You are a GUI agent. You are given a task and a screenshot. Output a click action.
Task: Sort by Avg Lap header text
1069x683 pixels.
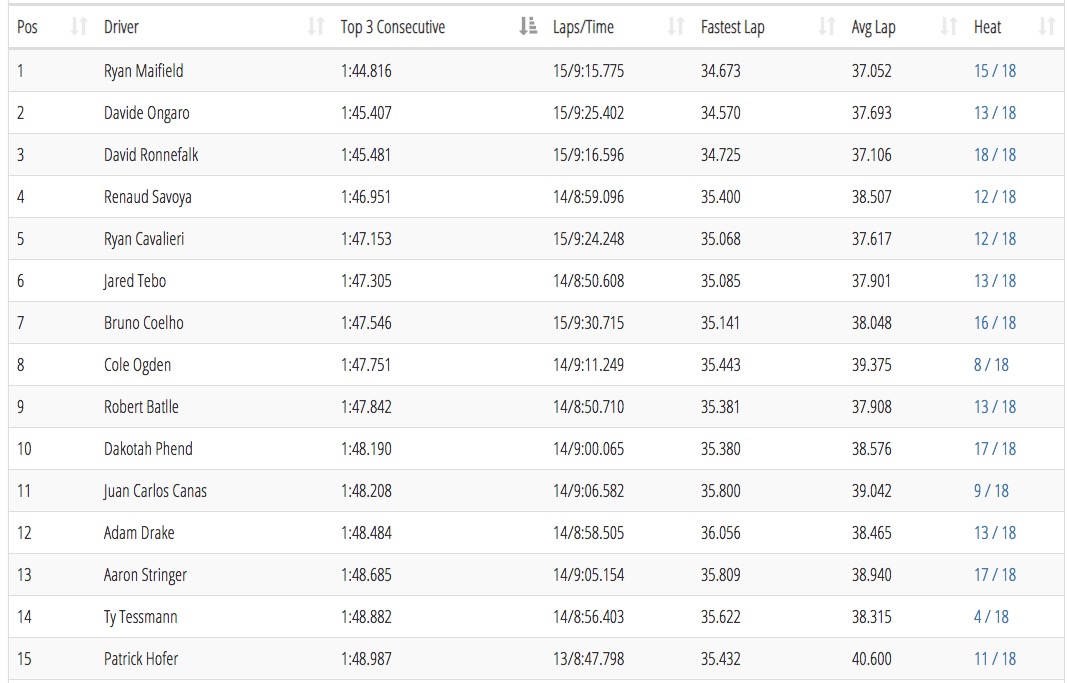tap(873, 27)
